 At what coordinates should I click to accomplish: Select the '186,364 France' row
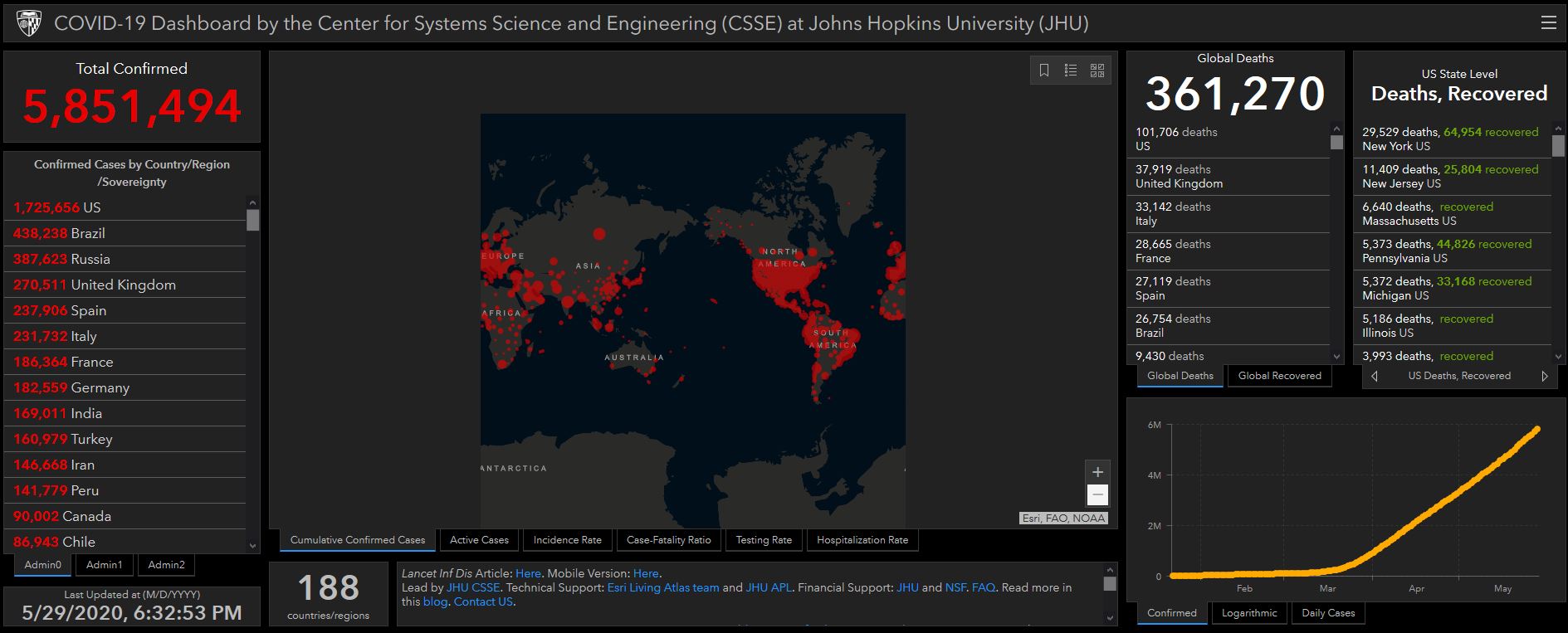[125, 362]
